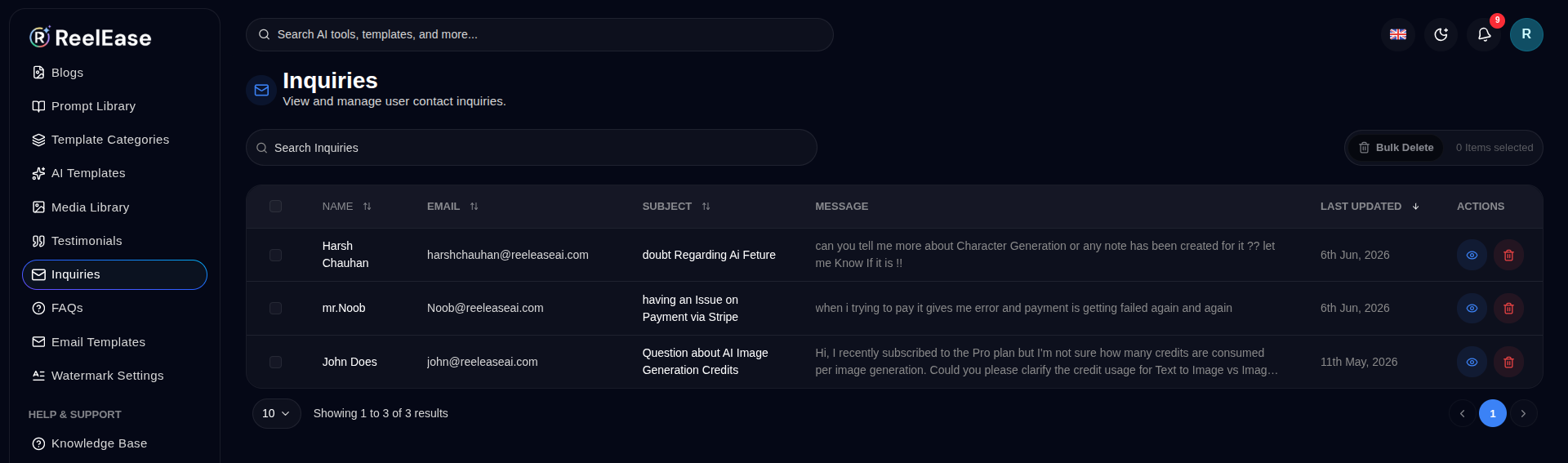Tick the checkbox for the John Does row
Viewport: 1568px width, 463px height.
275,362
